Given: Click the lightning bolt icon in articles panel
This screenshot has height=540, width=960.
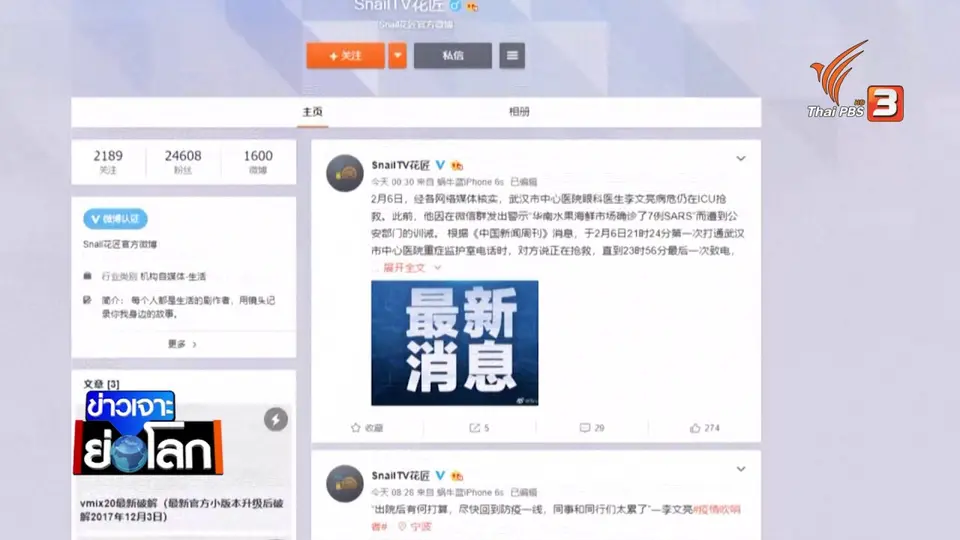Looking at the screenshot, I should point(276,419).
